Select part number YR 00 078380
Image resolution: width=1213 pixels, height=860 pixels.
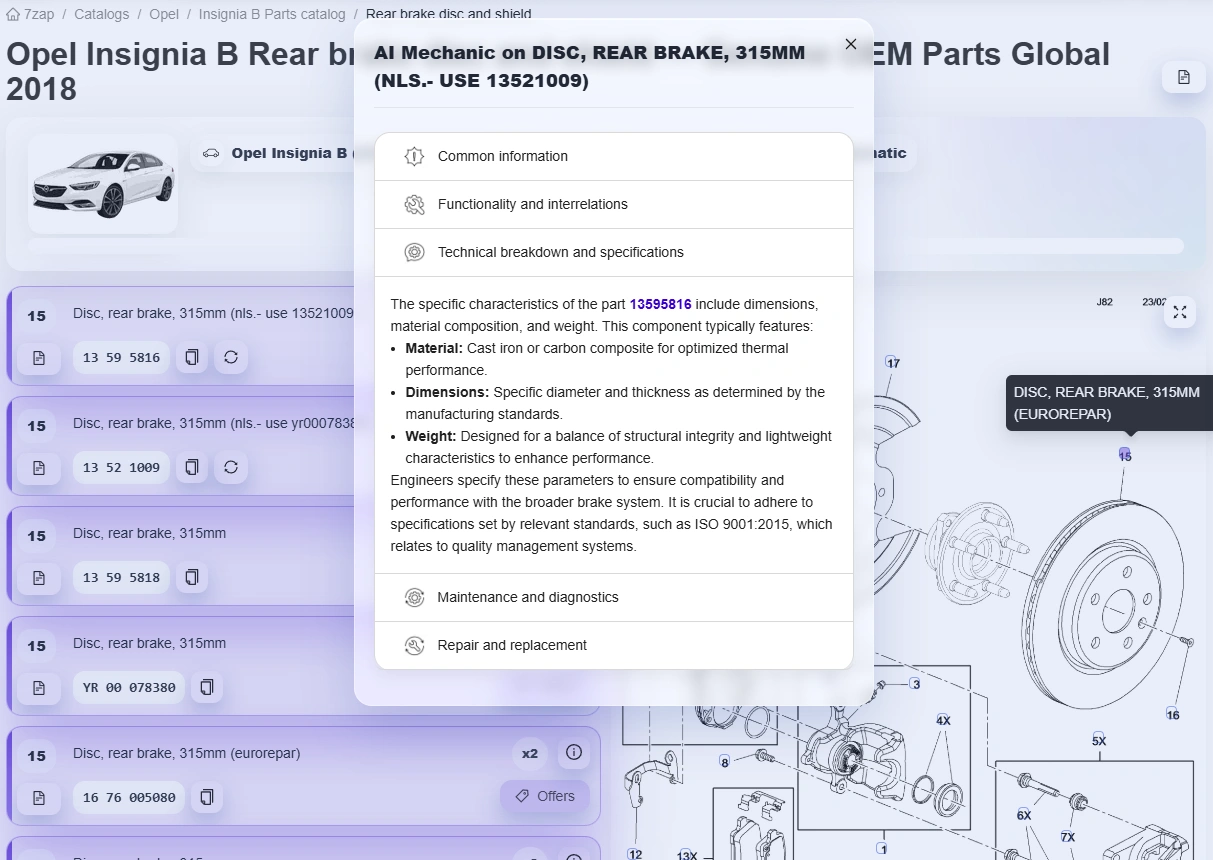click(x=129, y=687)
